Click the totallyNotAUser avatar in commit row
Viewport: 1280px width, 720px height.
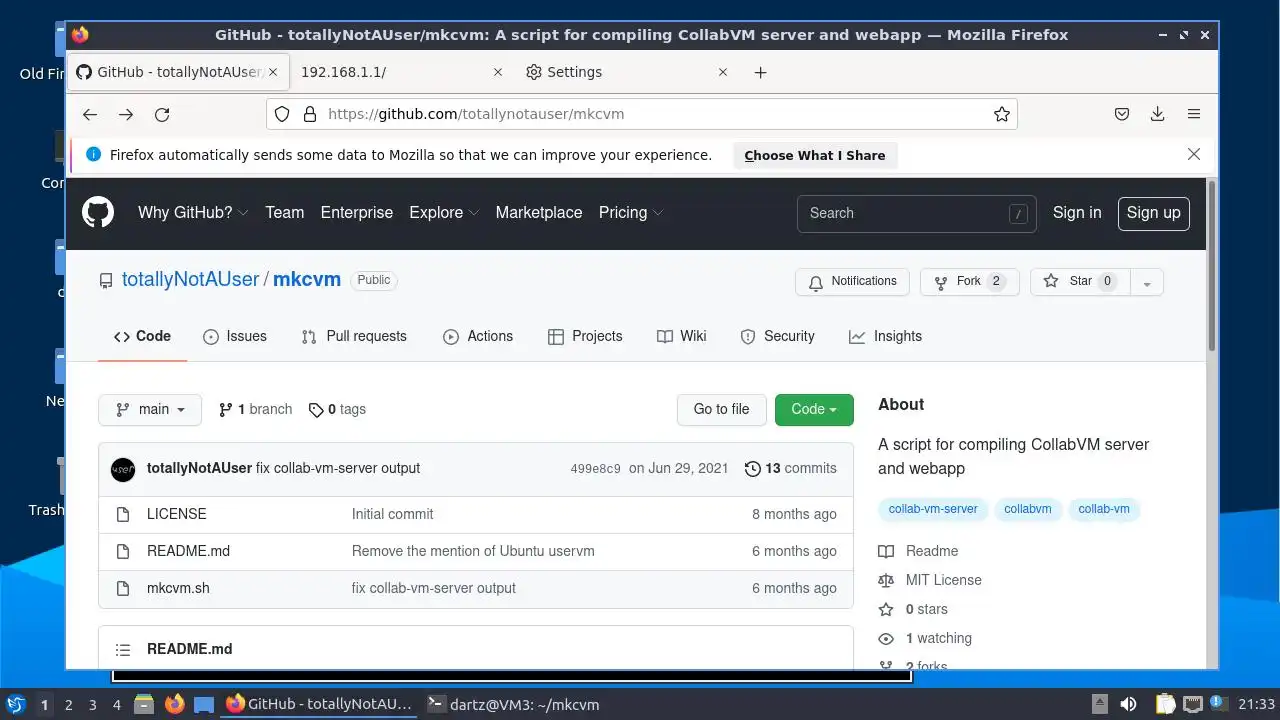[123, 468]
